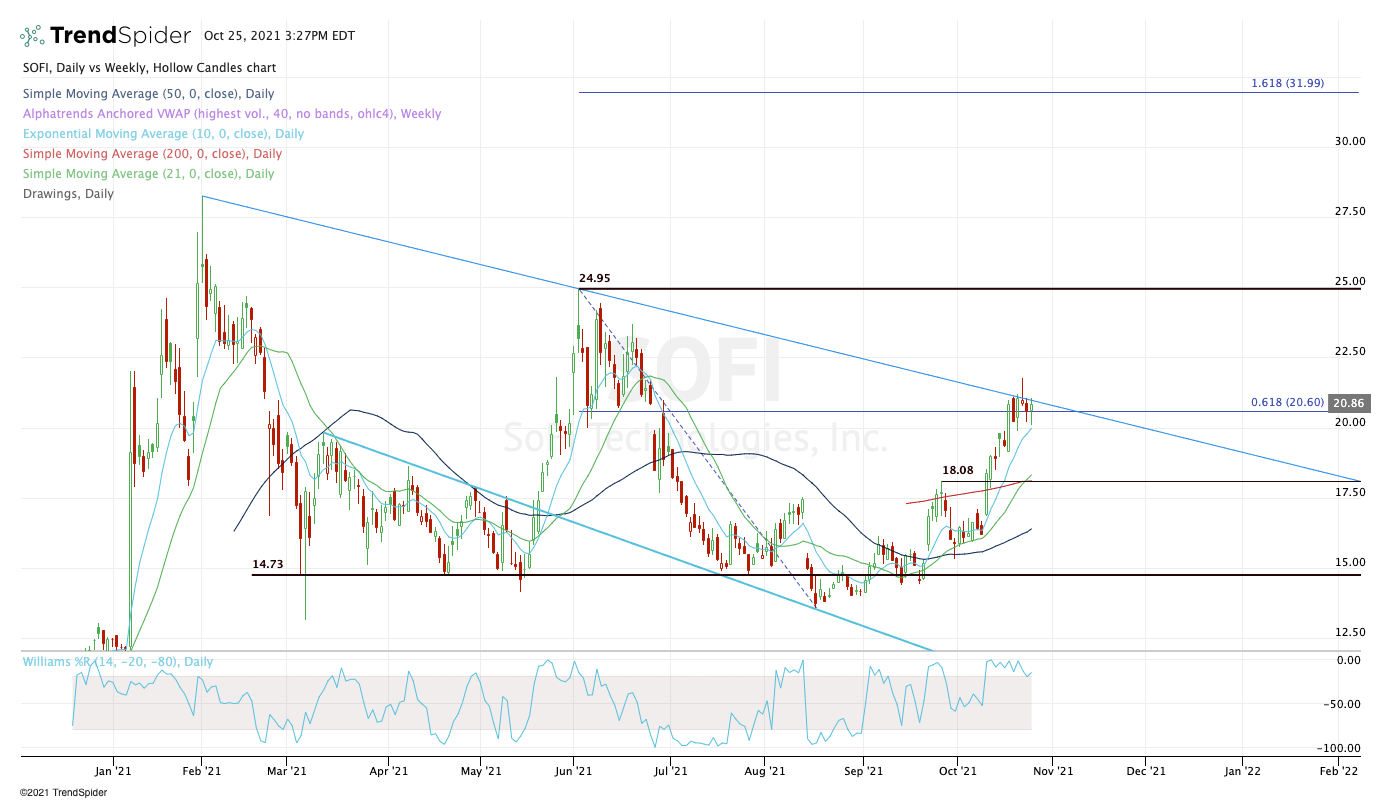Select the SOFI Daily vs Weekly chart title
1391x802 pixels.
148,68
